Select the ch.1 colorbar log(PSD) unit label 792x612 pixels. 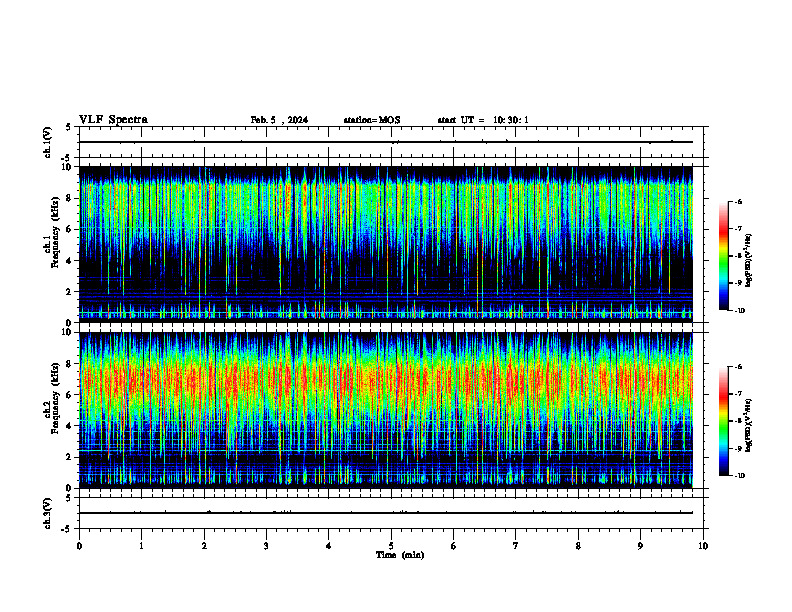click(x=748, y=261)
